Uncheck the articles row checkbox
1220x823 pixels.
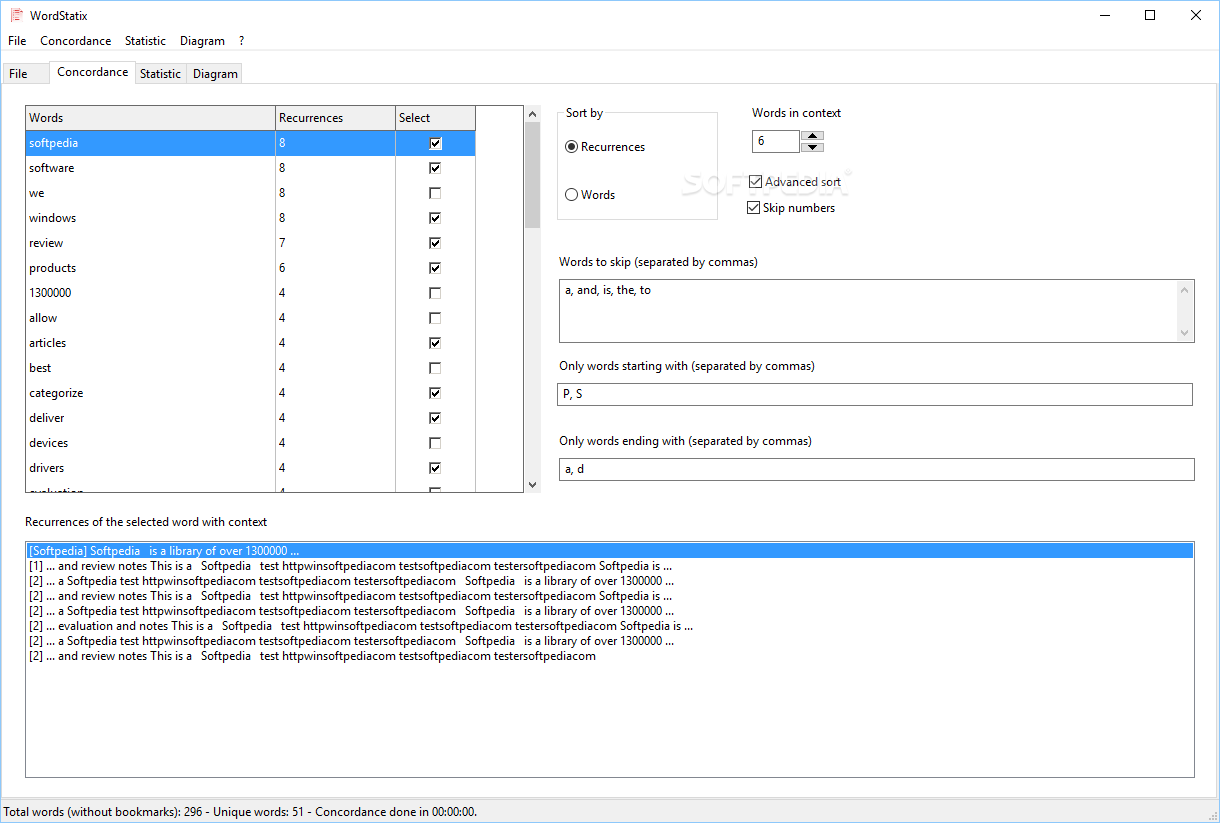[x=435, y=343]
